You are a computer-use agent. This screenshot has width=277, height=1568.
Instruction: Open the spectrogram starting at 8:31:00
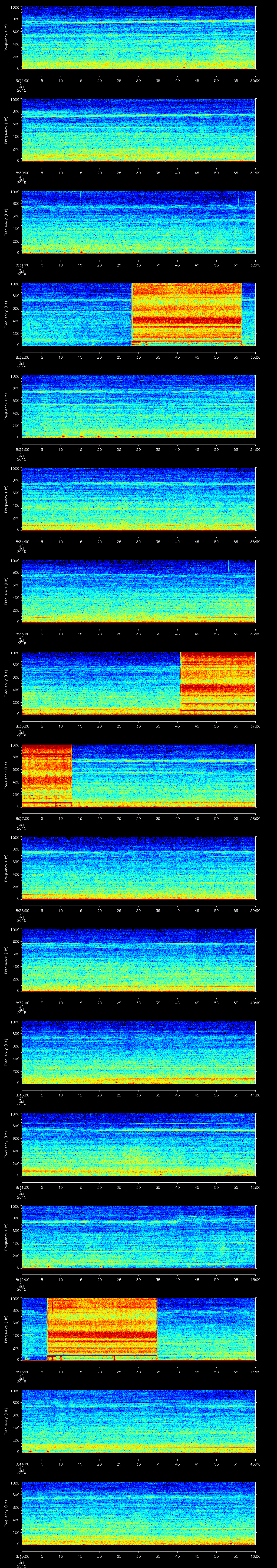tap(138, 222)
